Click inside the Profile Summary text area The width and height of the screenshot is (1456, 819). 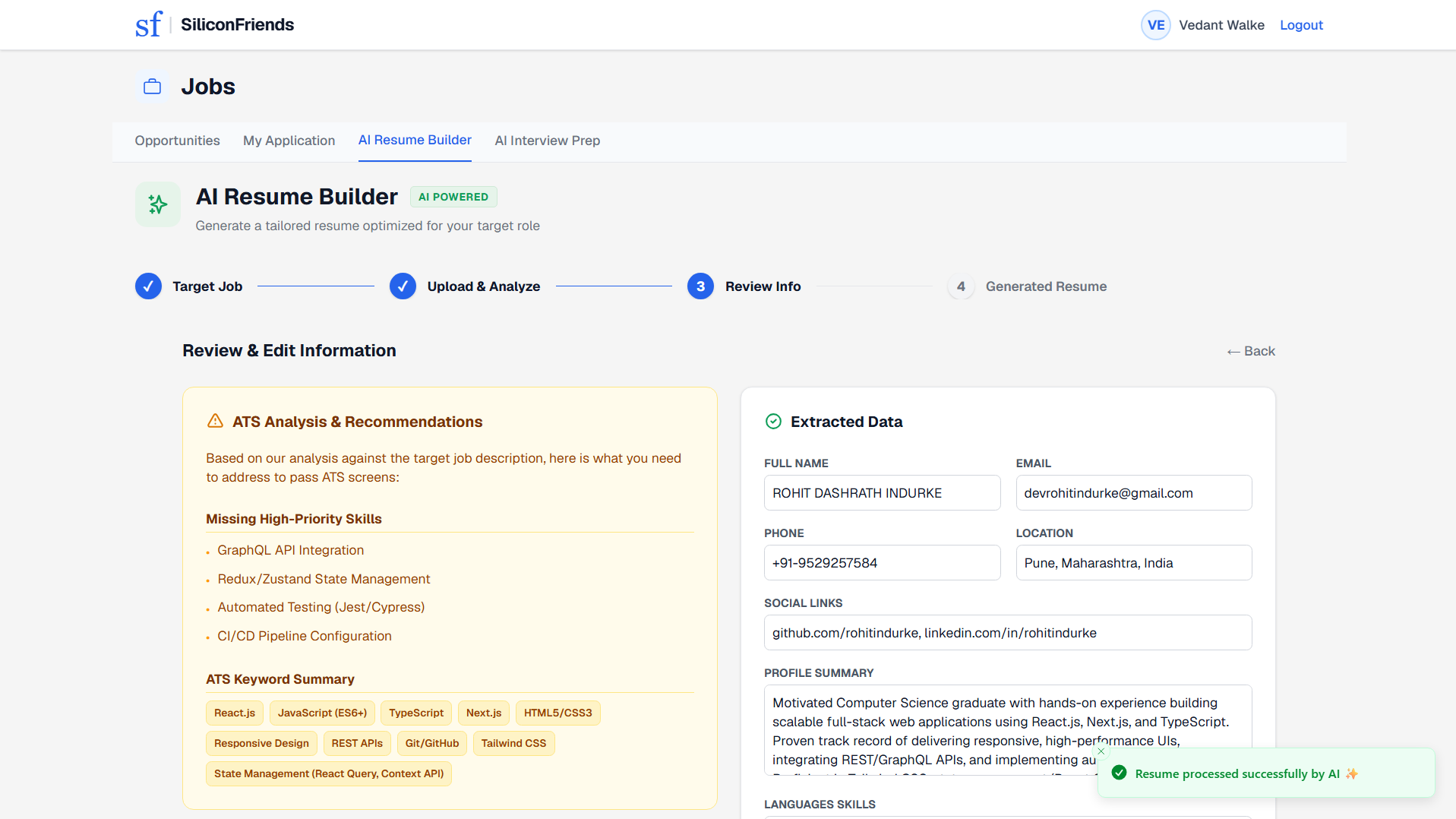(1007, 730)
